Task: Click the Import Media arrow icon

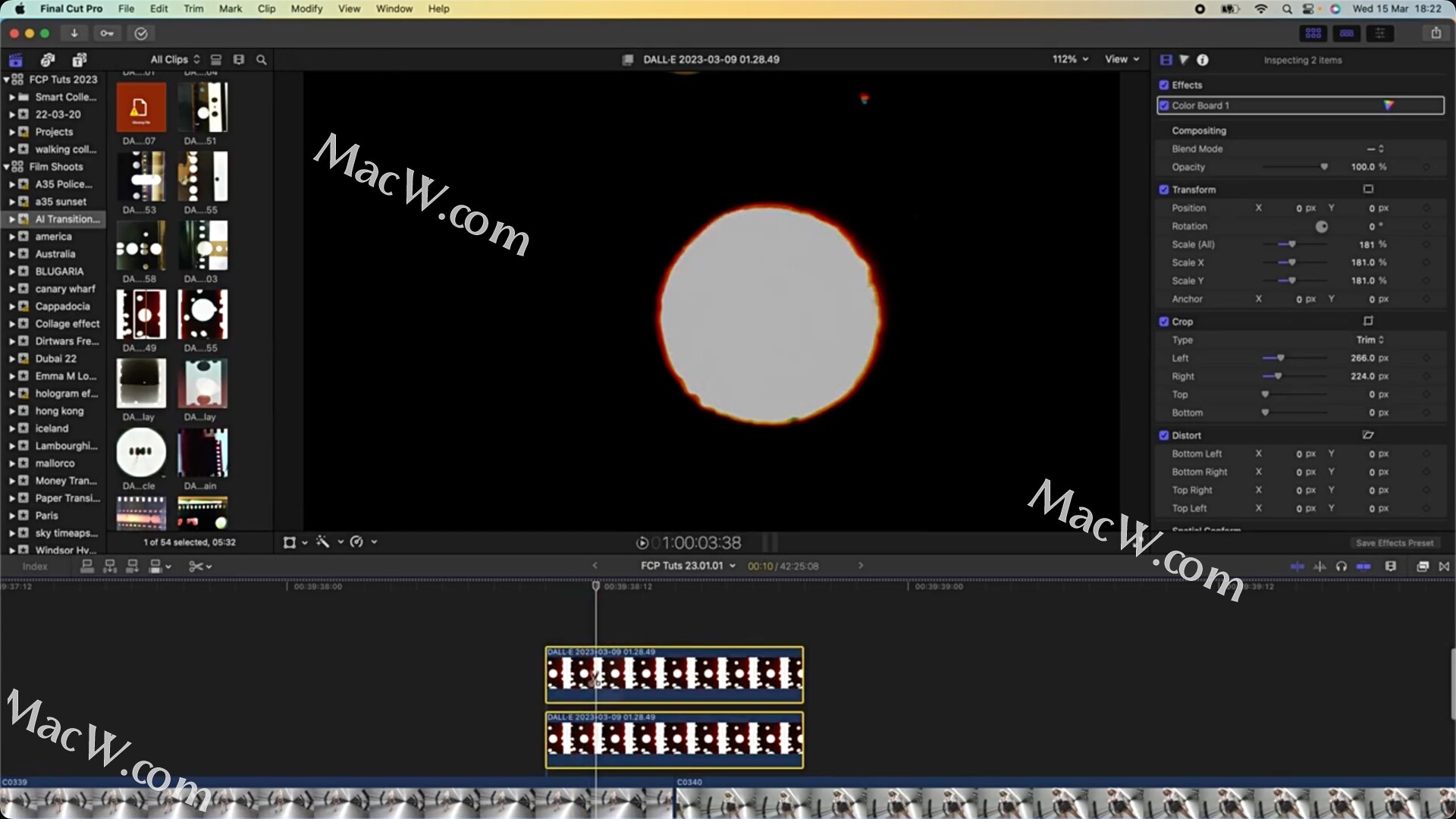Action: coord(74,33)
